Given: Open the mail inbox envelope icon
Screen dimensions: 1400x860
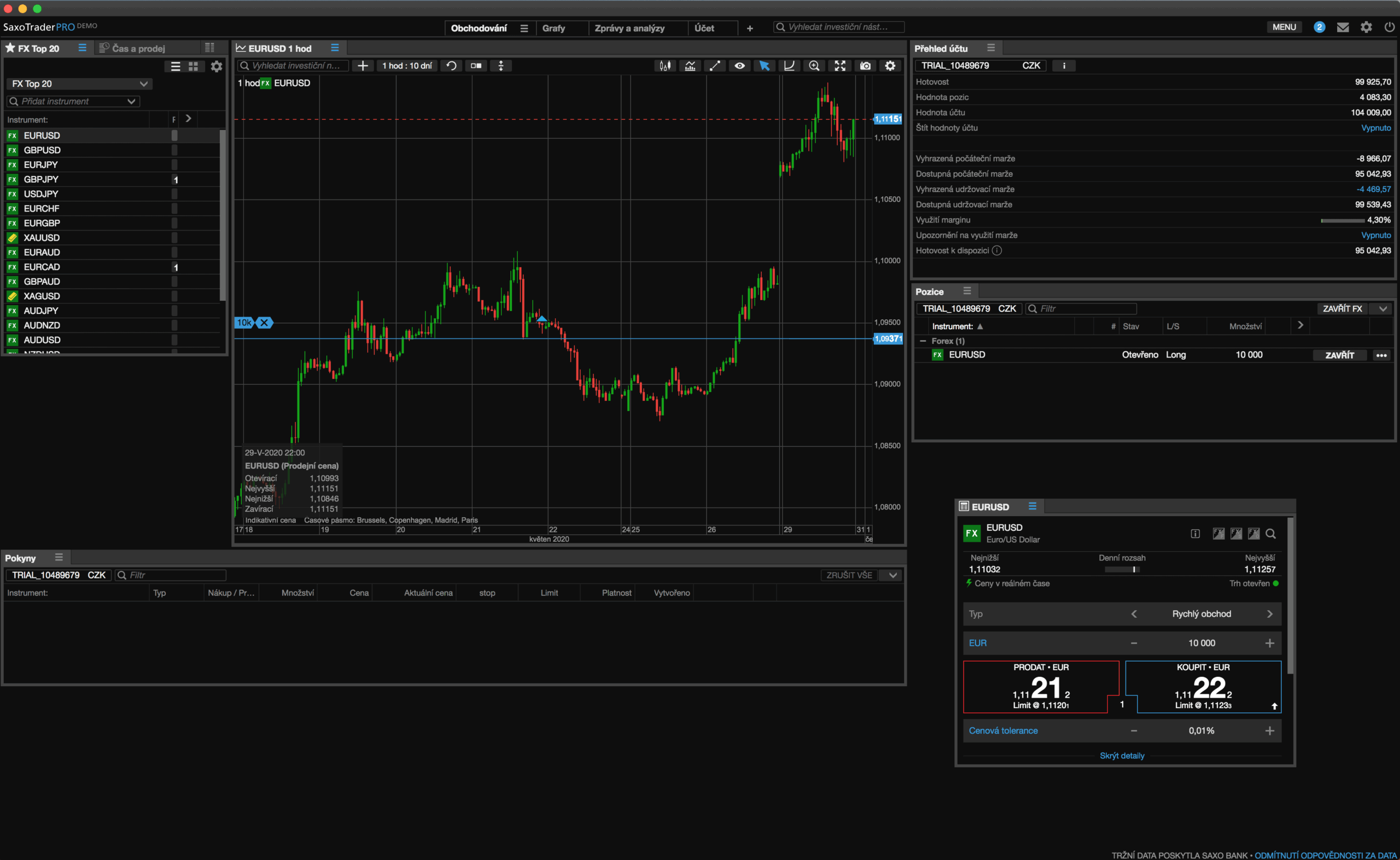Looking at the screenshot, I should (1343, 27).
